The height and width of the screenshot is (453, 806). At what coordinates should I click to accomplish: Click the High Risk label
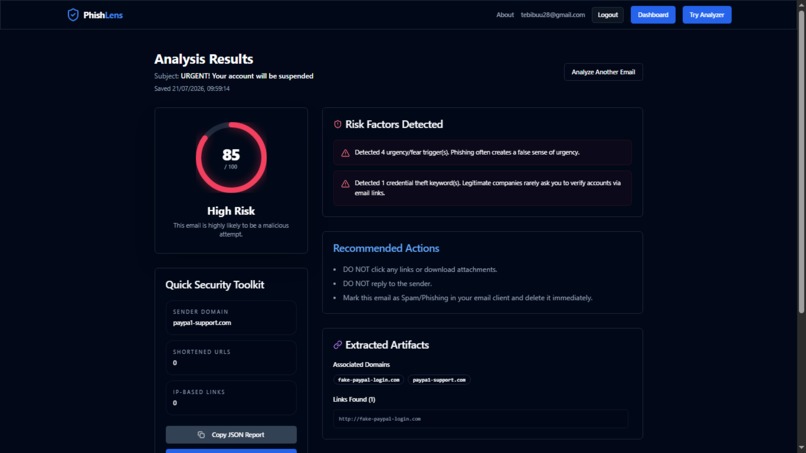[231, 211]
